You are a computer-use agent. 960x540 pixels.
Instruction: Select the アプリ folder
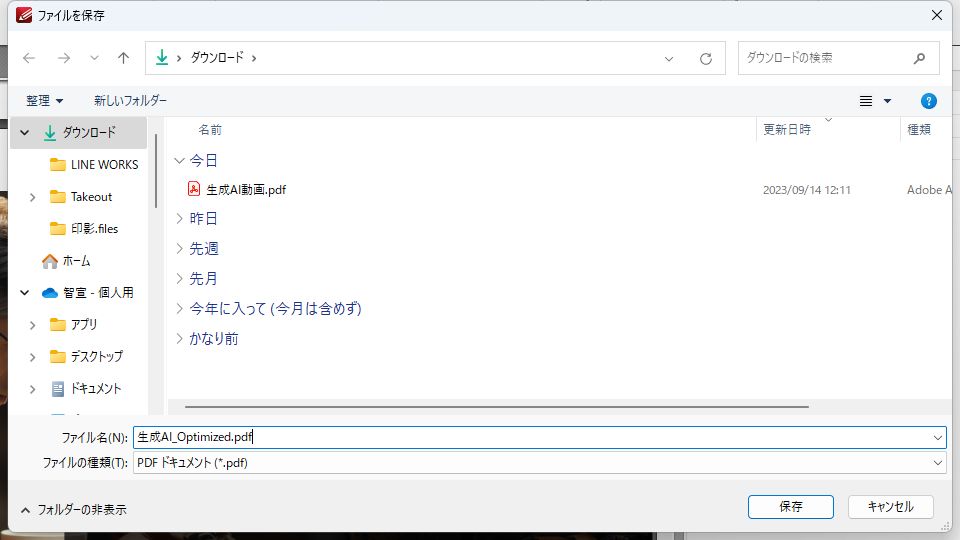point(84,324)
